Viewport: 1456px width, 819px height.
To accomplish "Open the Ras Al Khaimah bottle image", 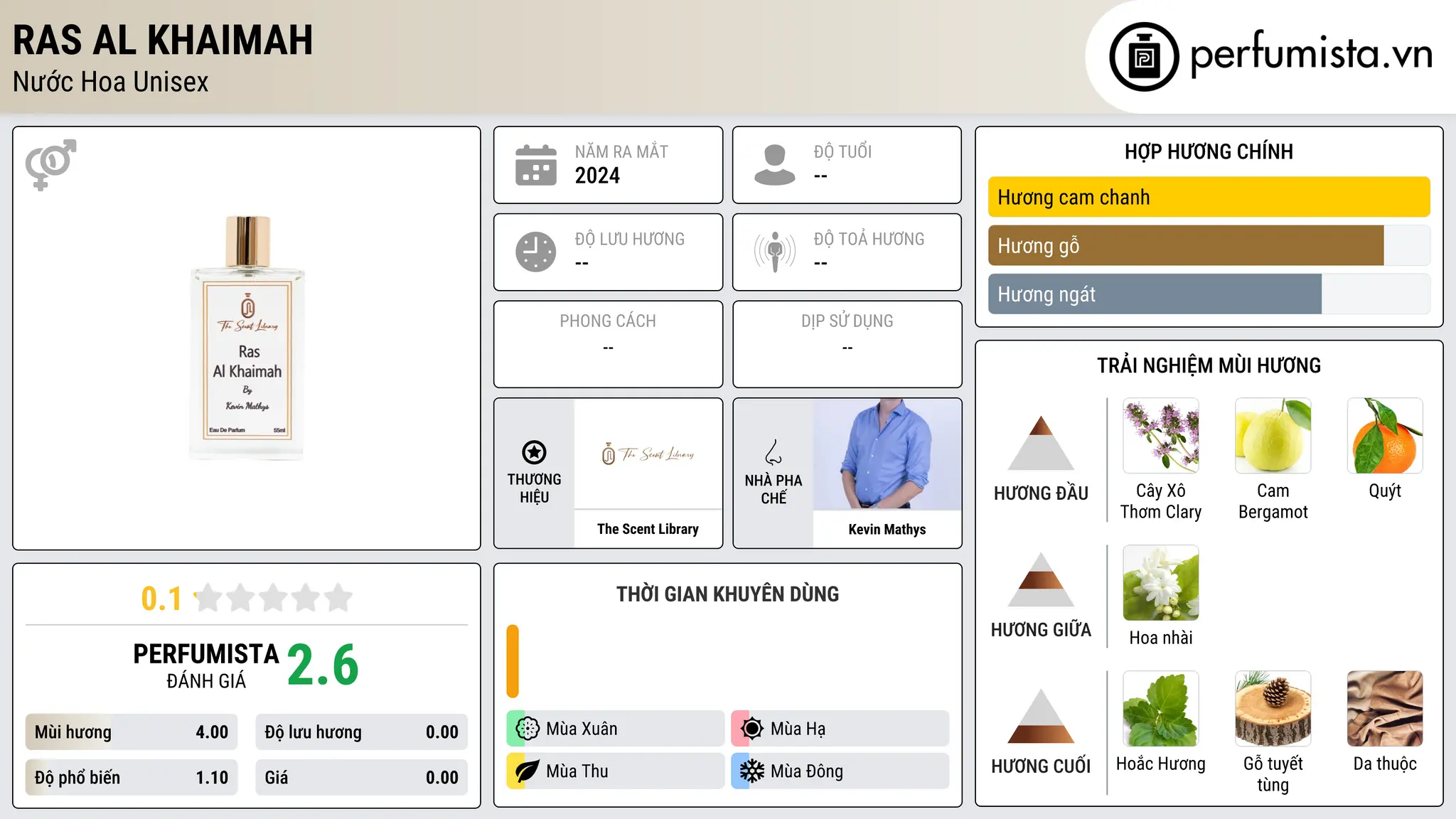I will coord(247,338).
